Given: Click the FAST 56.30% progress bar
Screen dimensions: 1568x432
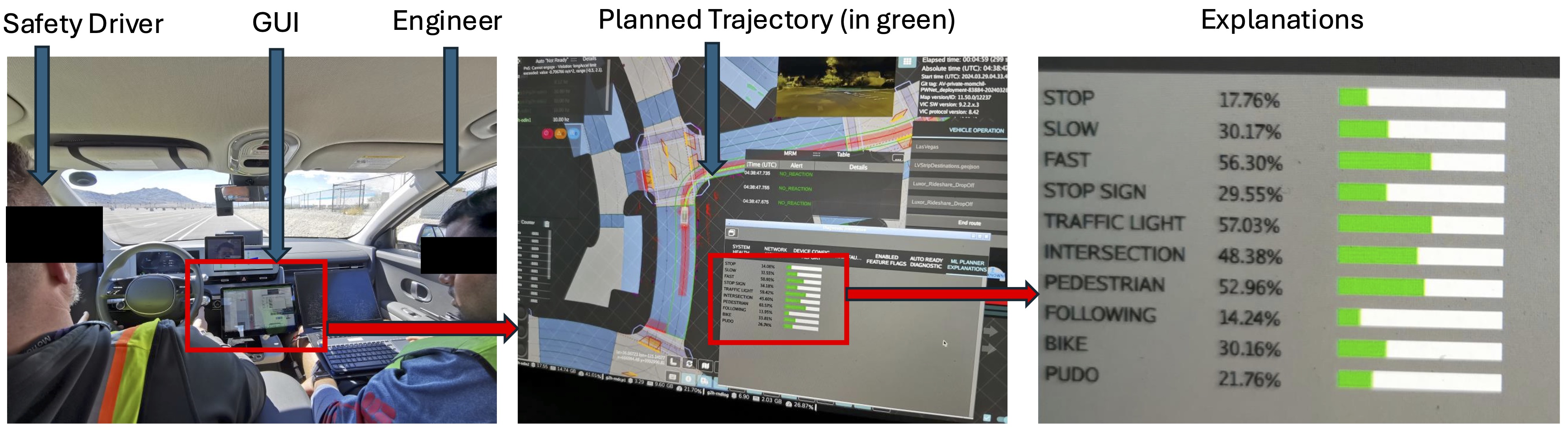Looking at the screenshot, I should click(x=1421, y=161).
